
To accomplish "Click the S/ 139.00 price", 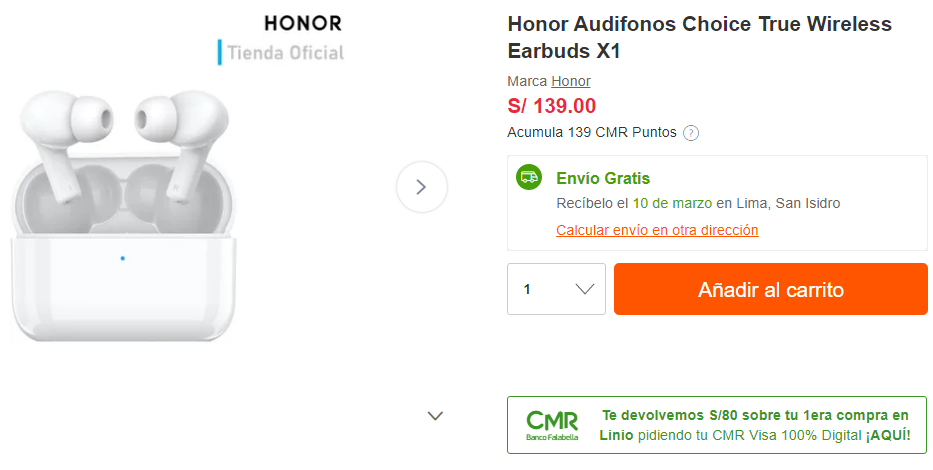I will (551, 106).
